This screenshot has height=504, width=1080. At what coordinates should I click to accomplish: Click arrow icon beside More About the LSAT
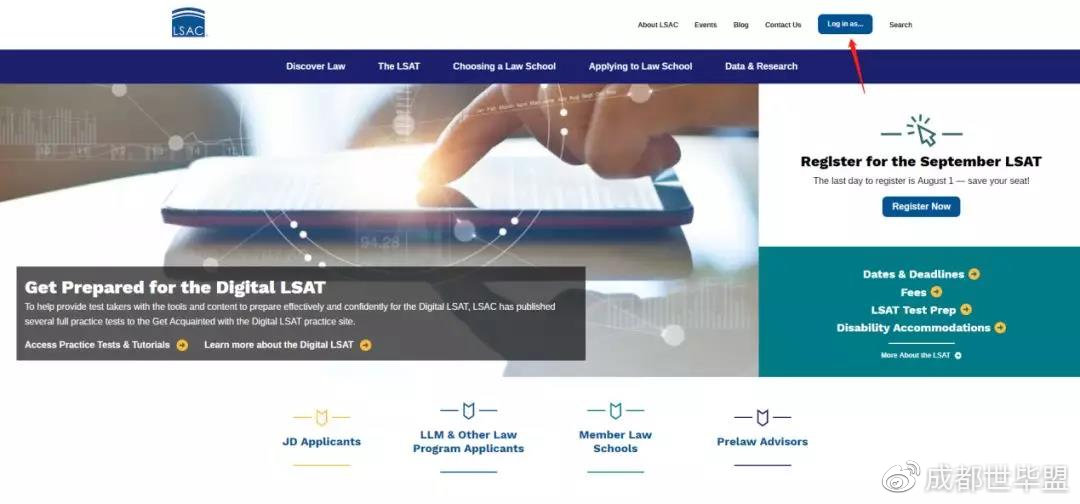click(958, 355)
